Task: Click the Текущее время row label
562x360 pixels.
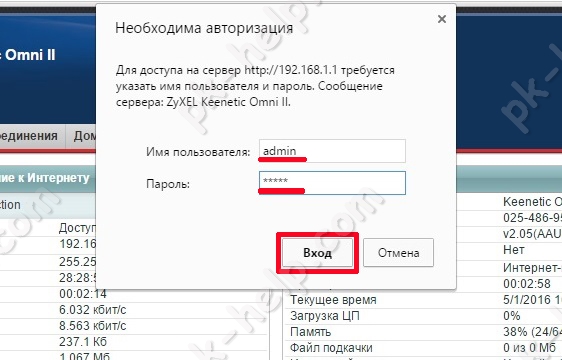Action: click(x=333, y=299)
